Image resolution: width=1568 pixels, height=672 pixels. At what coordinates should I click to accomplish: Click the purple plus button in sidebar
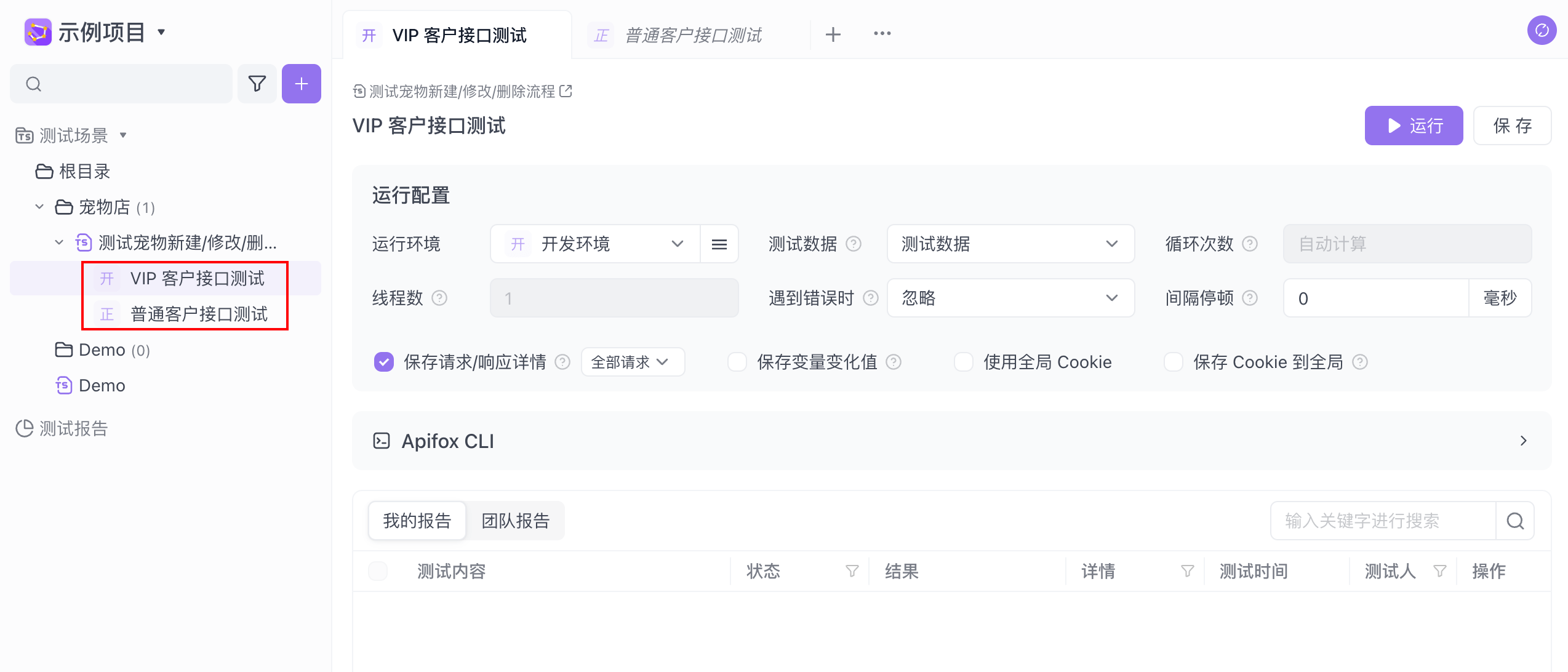[301, 84]
